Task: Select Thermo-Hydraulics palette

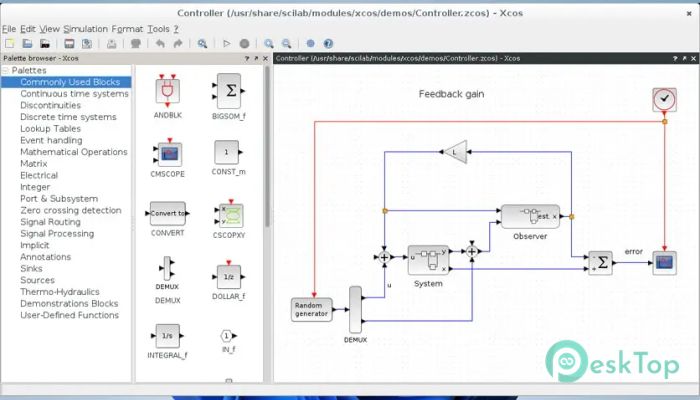Action: click(x=60, y=292)
